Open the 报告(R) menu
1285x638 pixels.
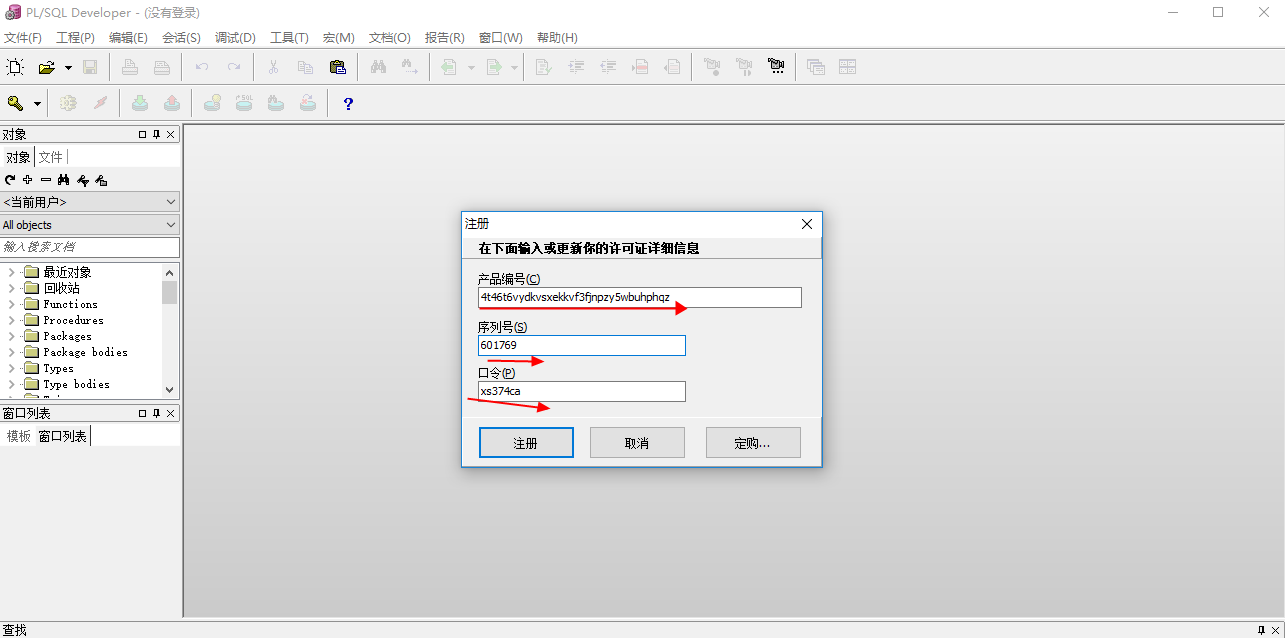pyautogui.click(x=444, y=38)
